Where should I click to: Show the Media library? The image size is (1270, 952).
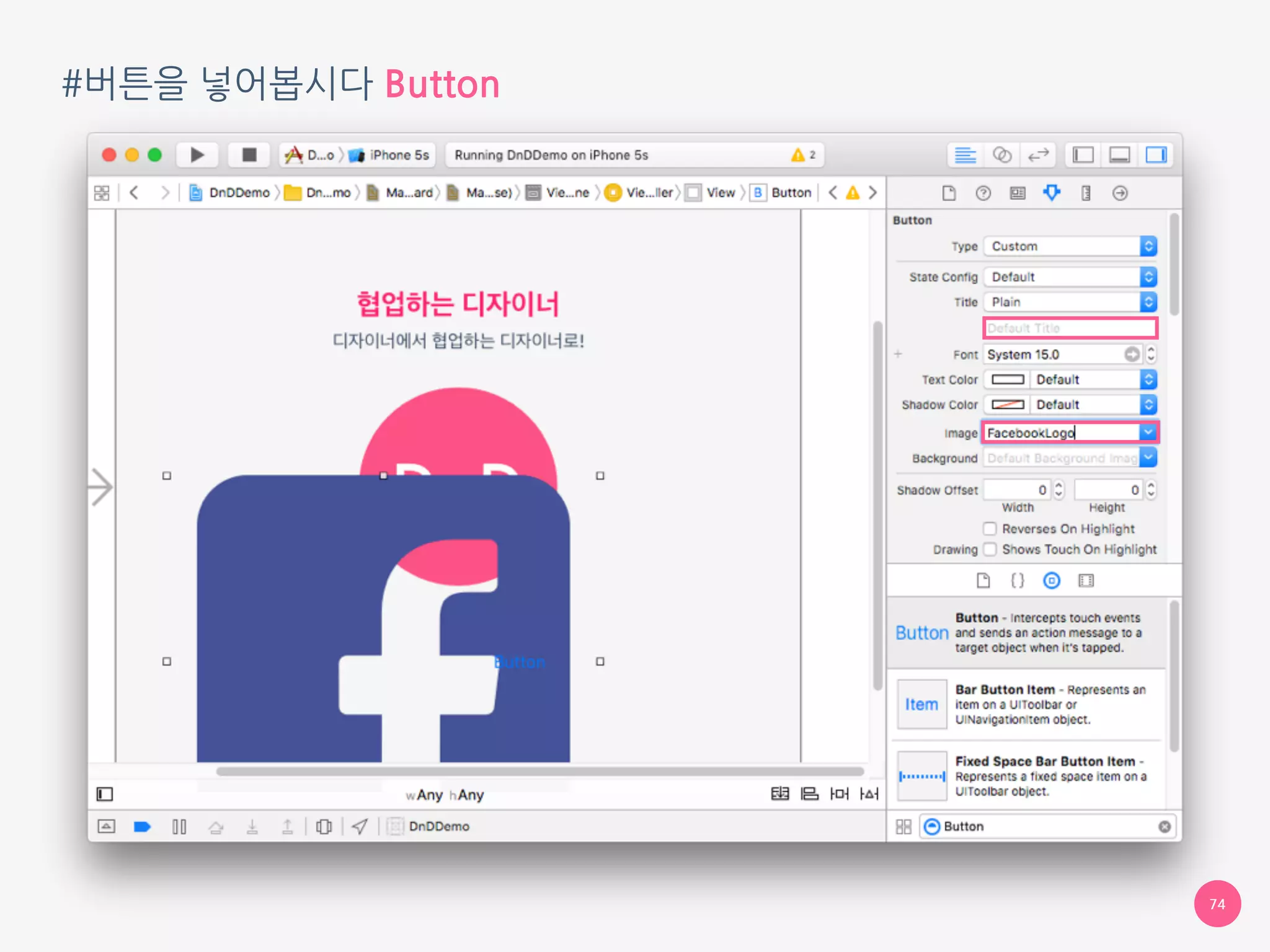[x=1086, y=581]
